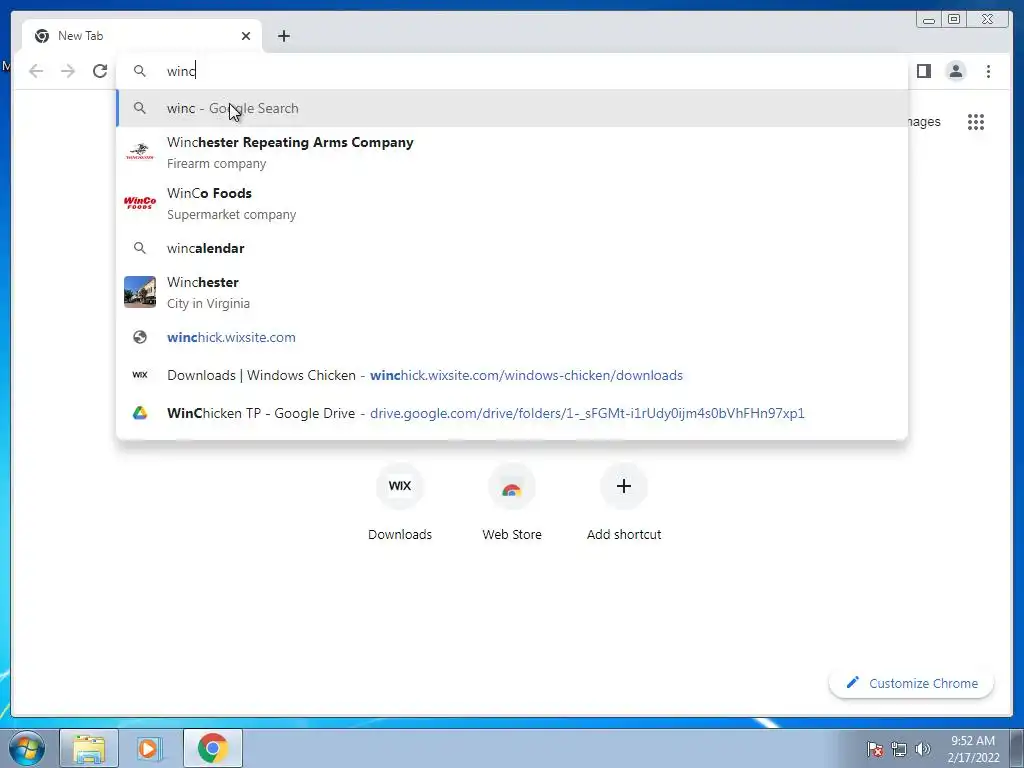Open Customize Chrome
The width and height of the screenshot is (1024, 768).
[912, 683]
